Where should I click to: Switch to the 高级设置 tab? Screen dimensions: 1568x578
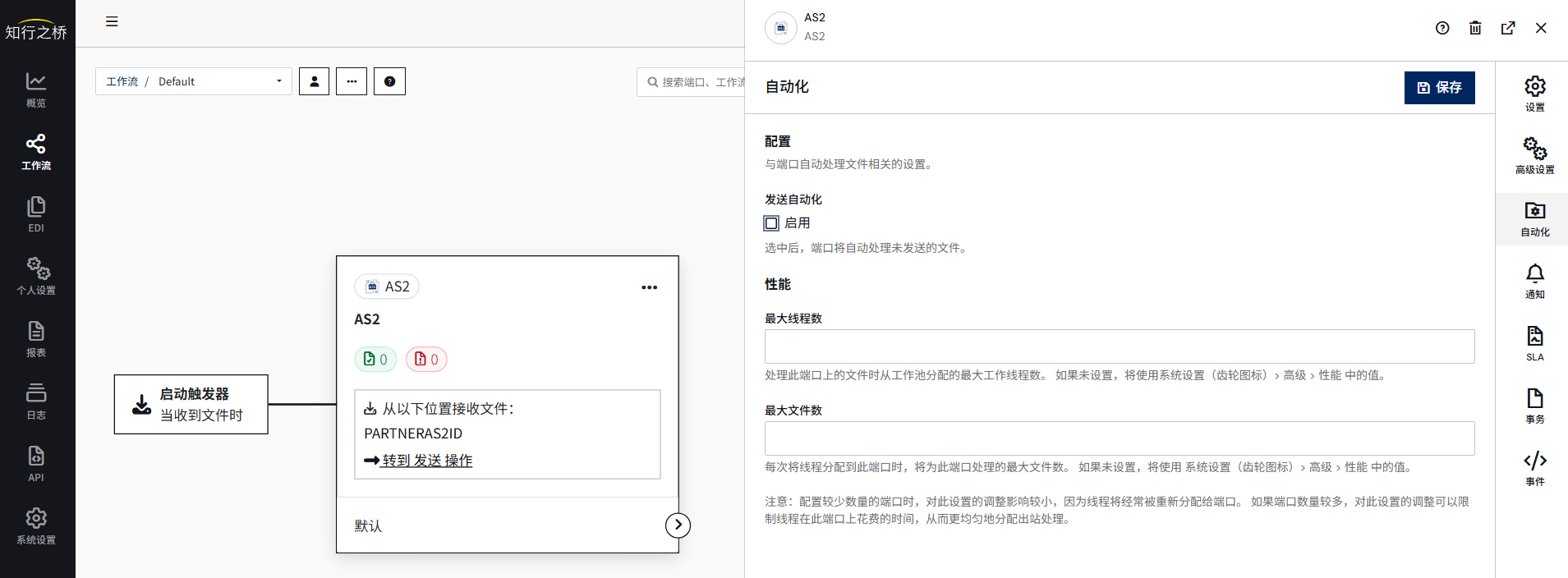pos(1535,156)
